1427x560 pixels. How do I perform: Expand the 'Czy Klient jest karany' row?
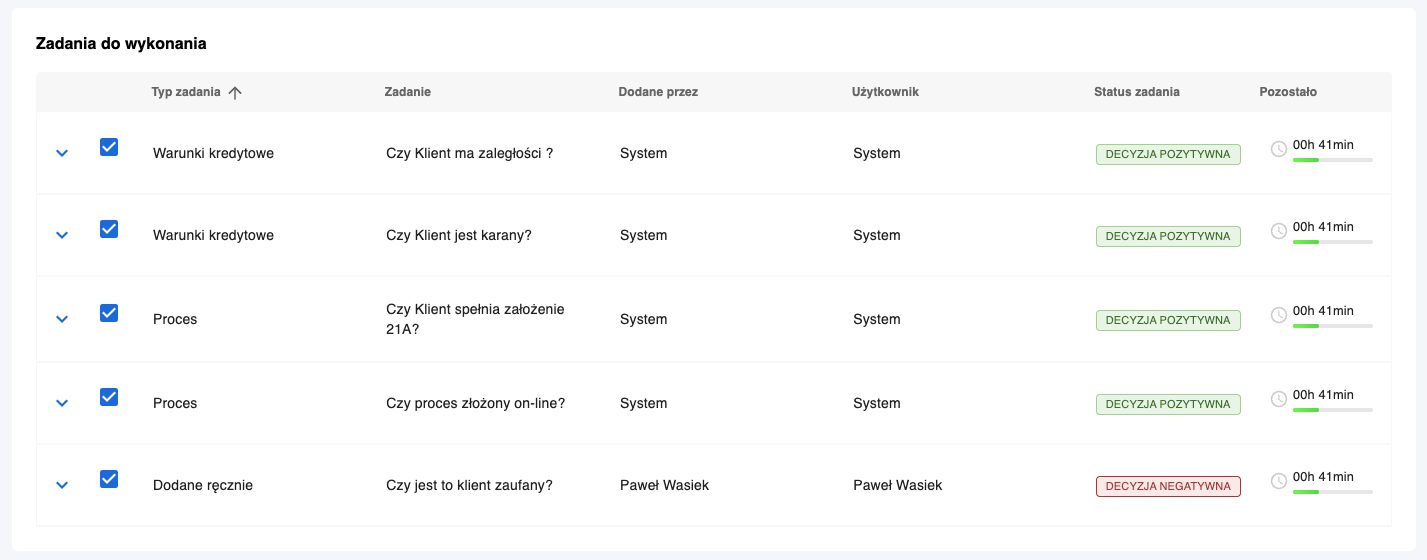[x=62, y=235]
